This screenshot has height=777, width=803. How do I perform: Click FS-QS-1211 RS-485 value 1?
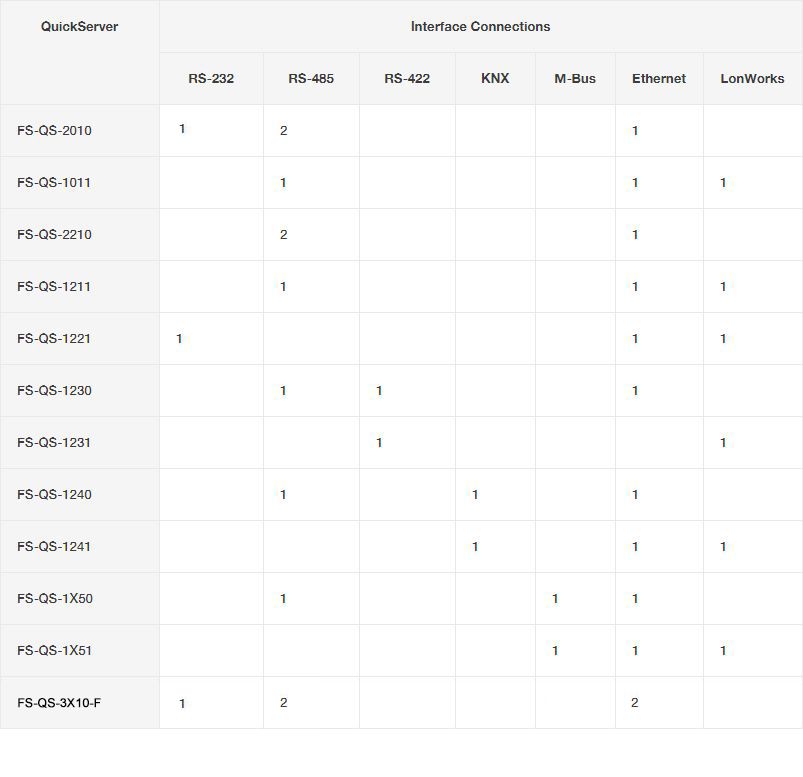coord(283,287)
